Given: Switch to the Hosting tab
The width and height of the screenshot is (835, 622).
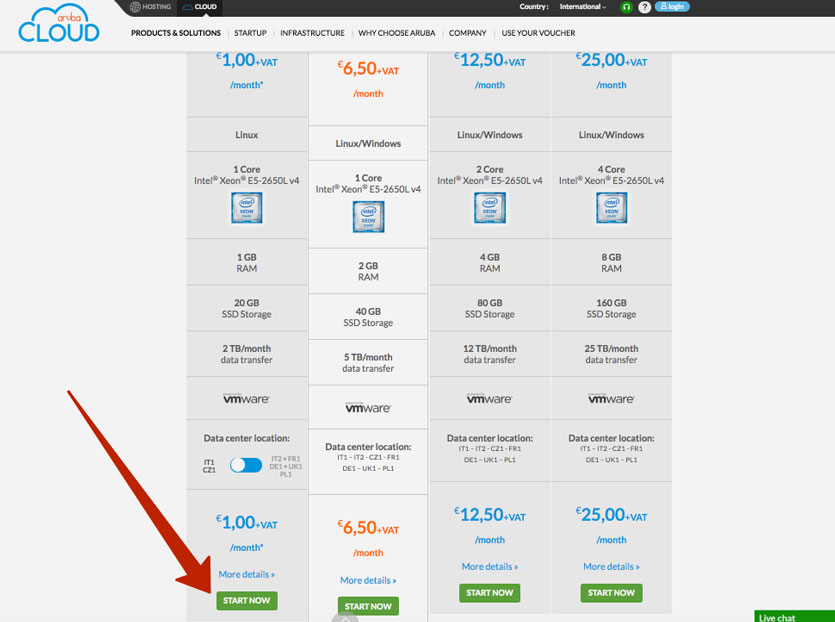Looking at the screenshot, I should [151, 7].
